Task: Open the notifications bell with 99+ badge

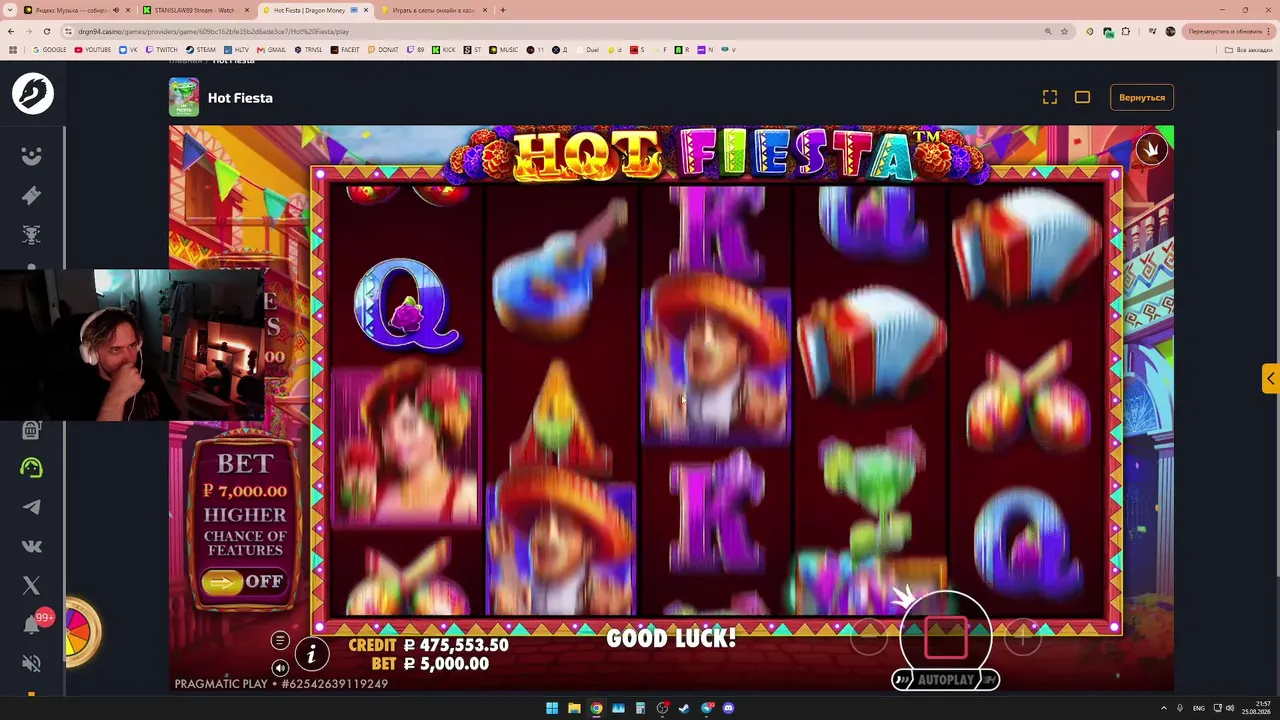Action: click(x=34, y=623)
